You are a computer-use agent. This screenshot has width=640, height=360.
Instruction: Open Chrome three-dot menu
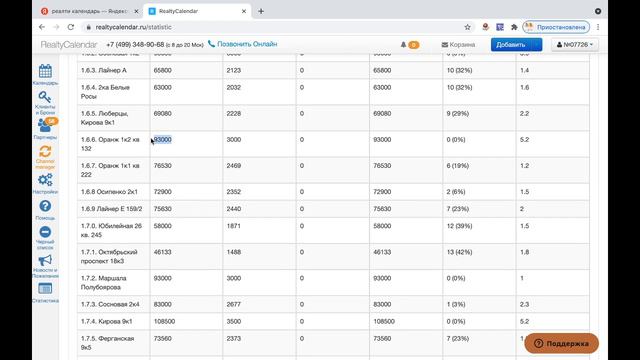pos(598,27)
